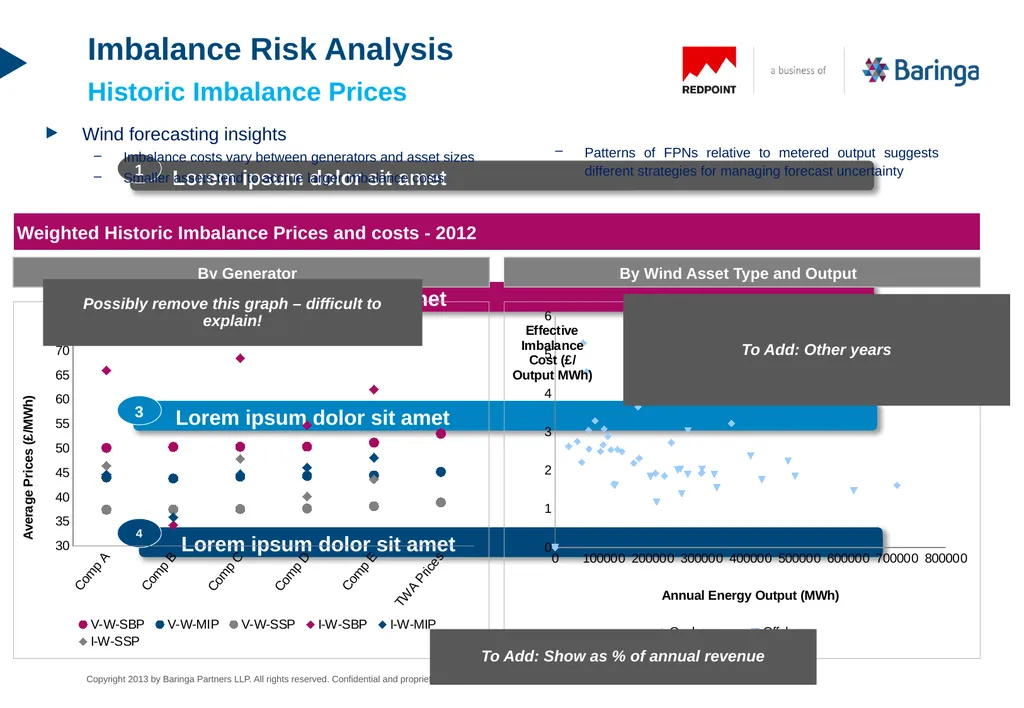The height and width of the screenshot is (708, 1024).
Task: Select the Annual Energy Output (MWh) axis title
Action: point(750,595)
